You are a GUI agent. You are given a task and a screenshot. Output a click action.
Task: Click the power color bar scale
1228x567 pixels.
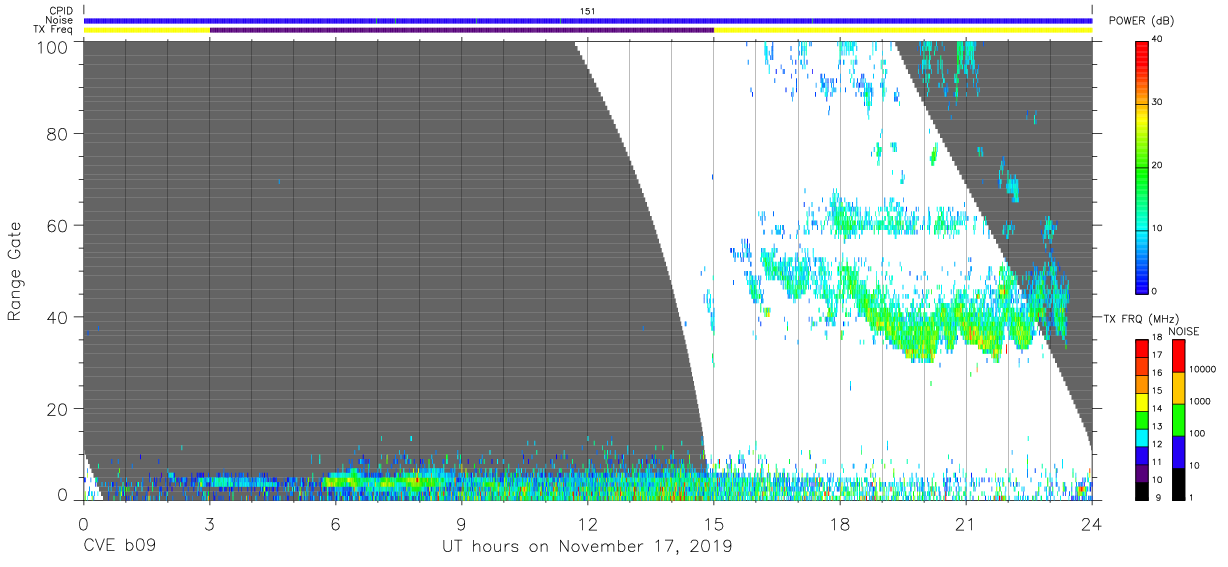1142,166
